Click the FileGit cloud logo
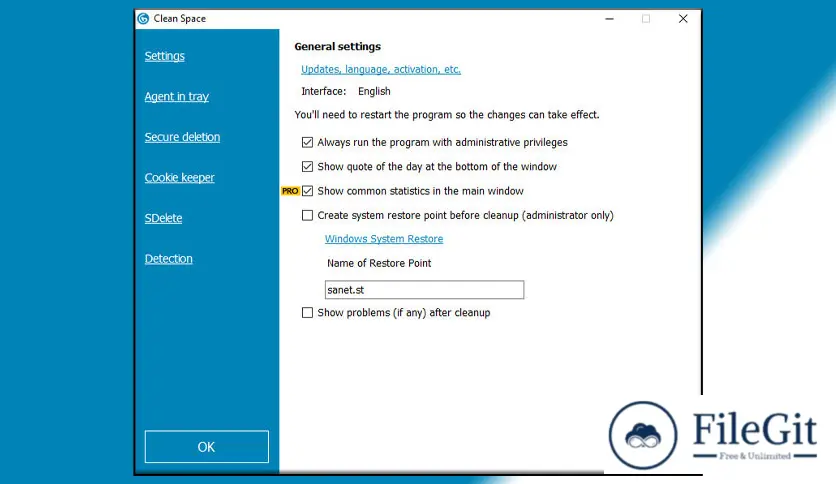836x484 pixels. (x=643, y=435)
